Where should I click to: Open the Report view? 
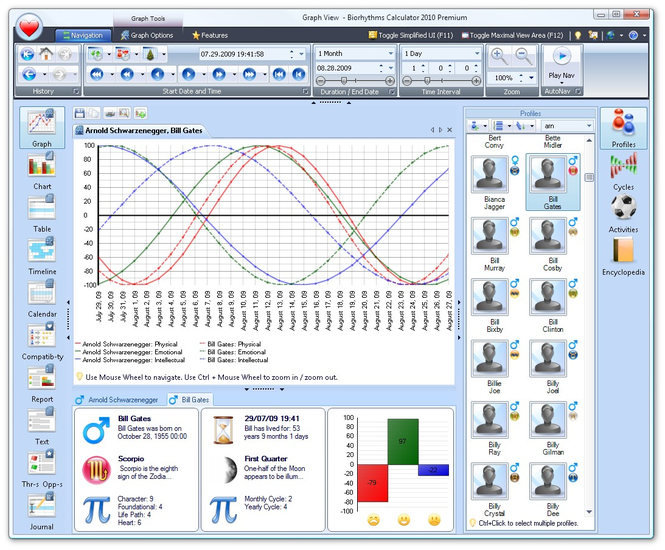click(x=42, y=384)
